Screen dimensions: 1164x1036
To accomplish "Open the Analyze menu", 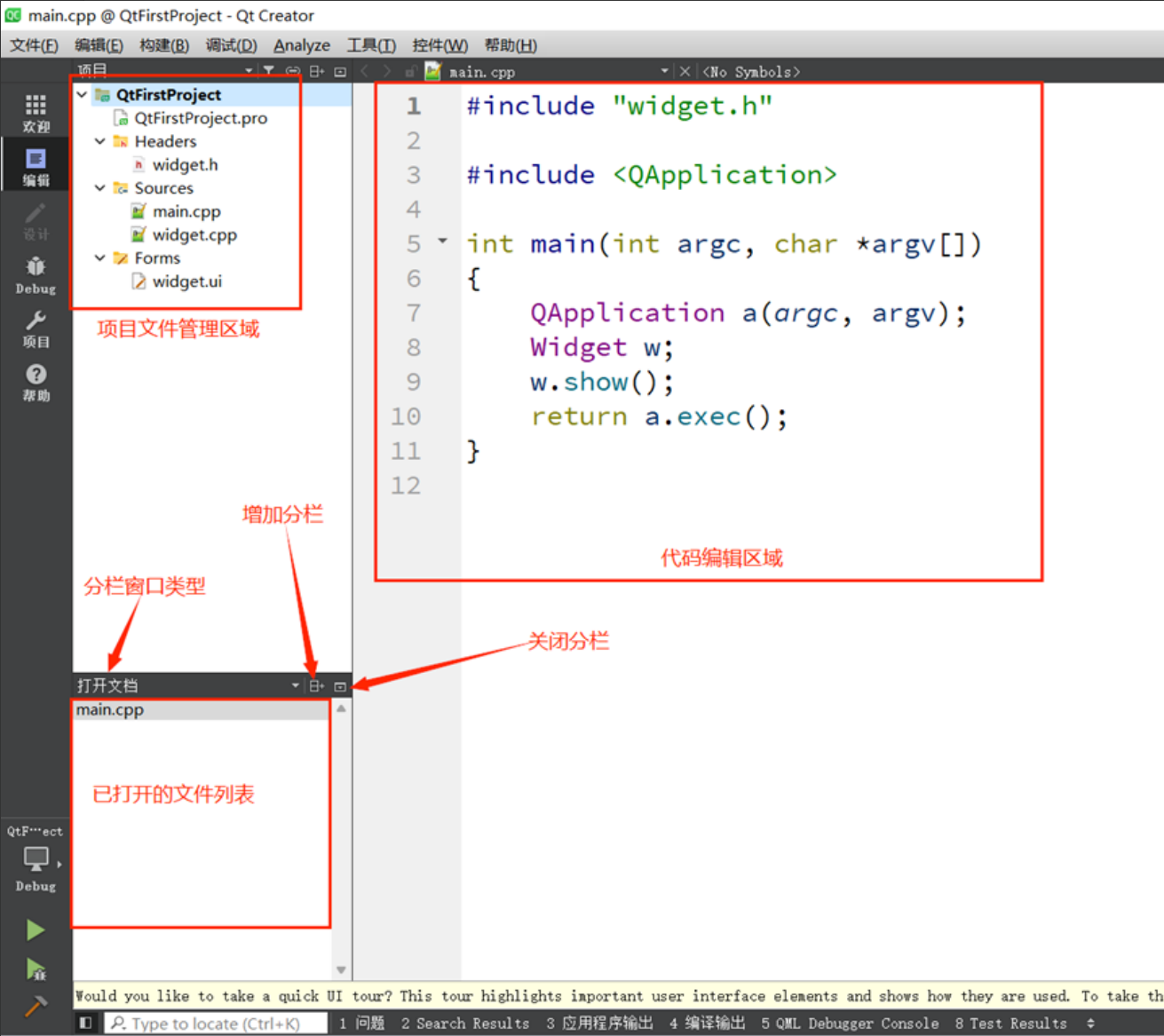I will 302,45.
